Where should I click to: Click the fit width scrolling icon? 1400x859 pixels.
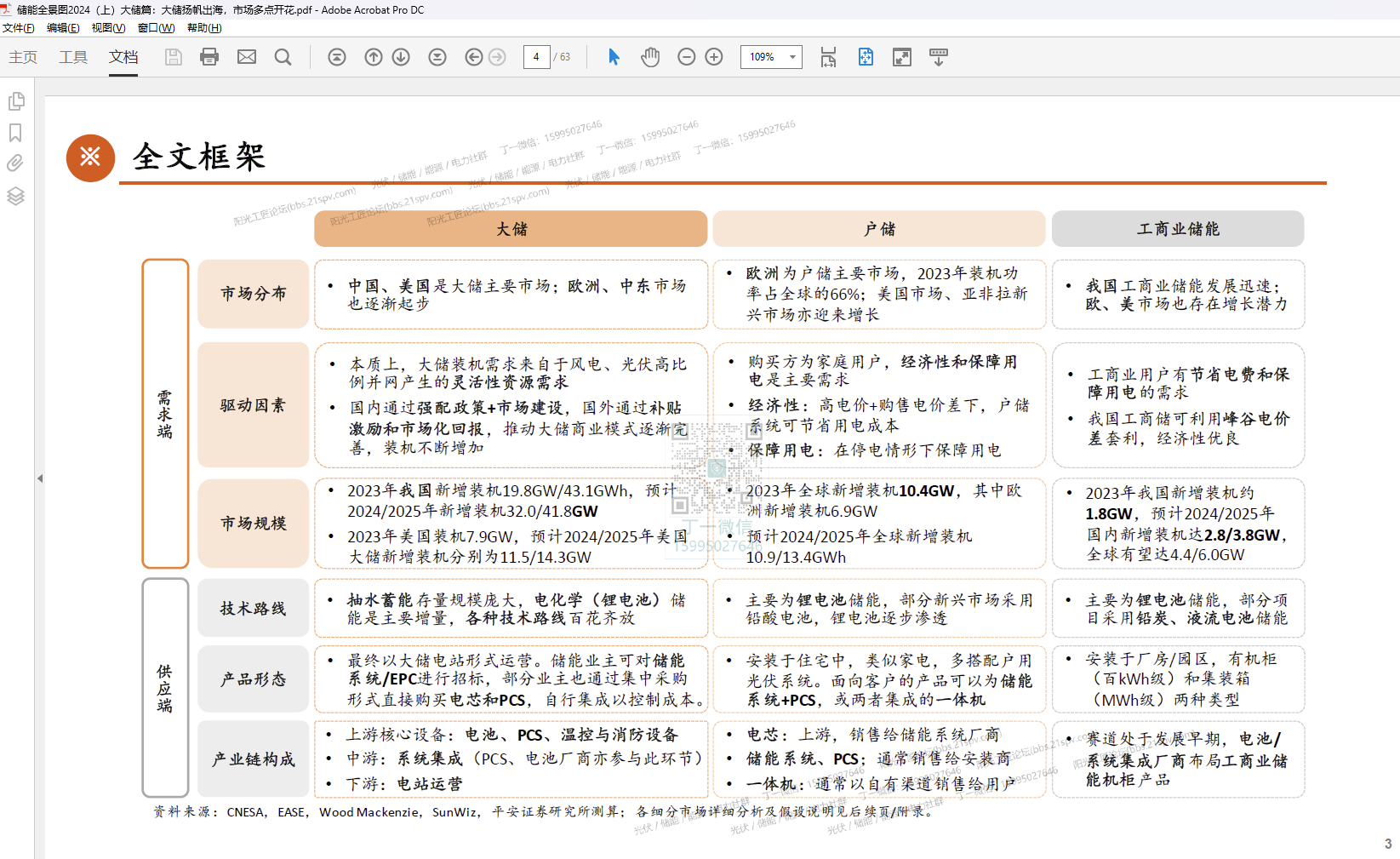(828, 57)
